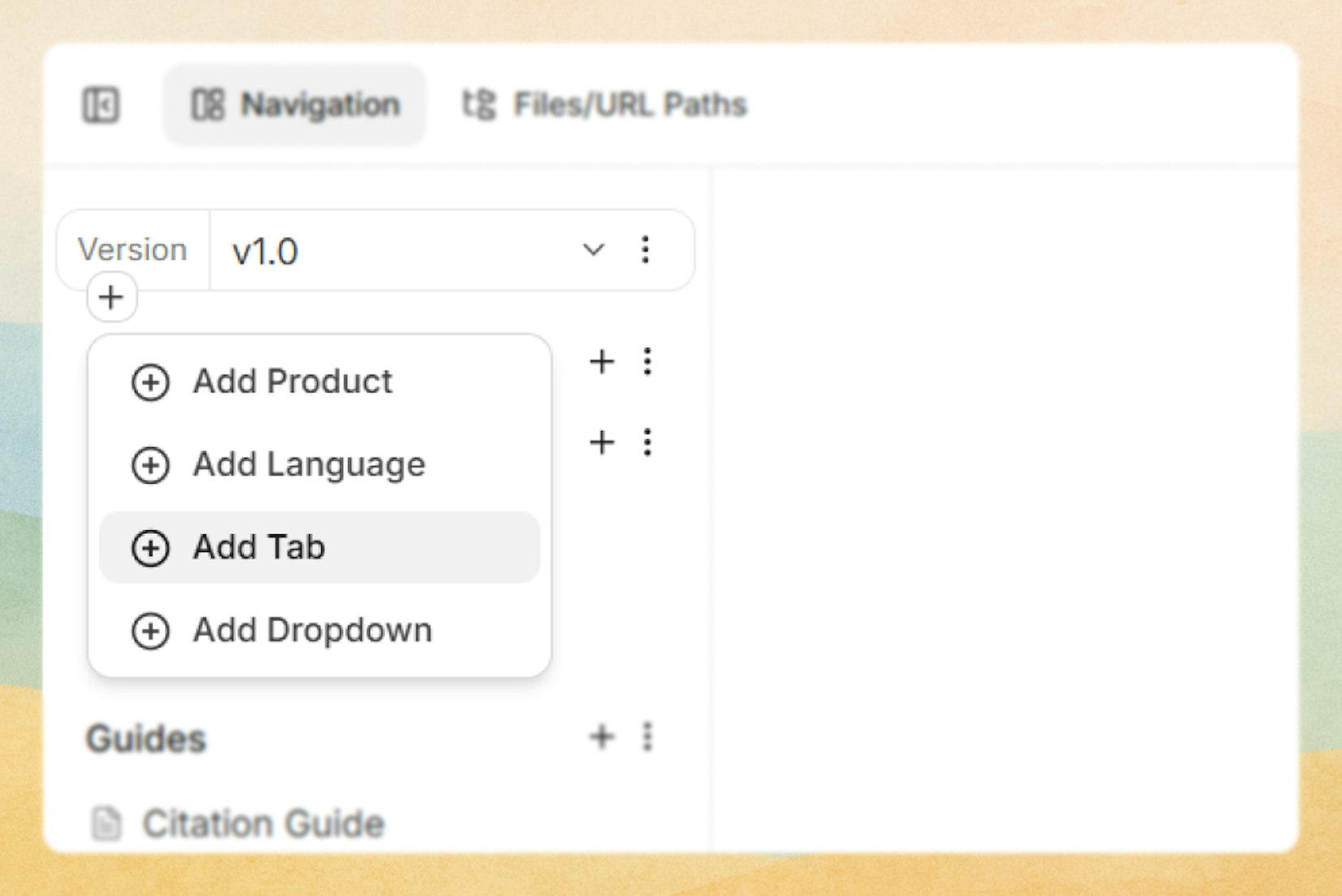Open the second three-dot menu beside the popup

[647, 442]
